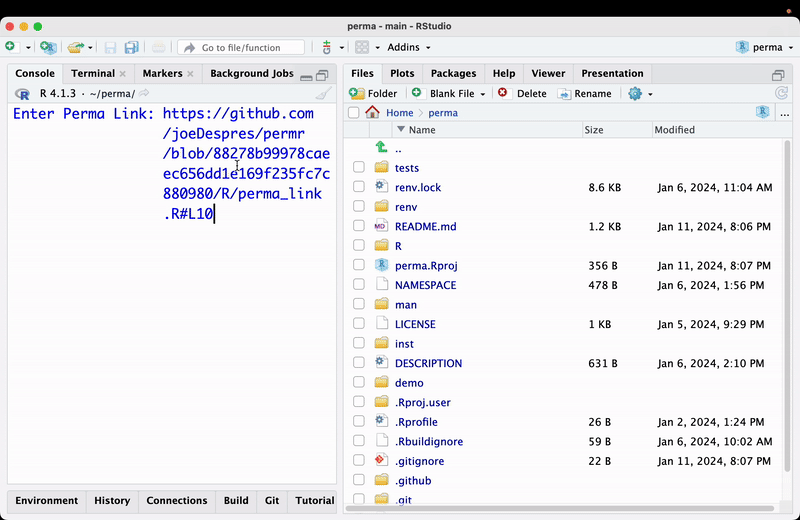
Task: Select the R folder checkbox
Action: pyautogui.click(x=359, y=245)
